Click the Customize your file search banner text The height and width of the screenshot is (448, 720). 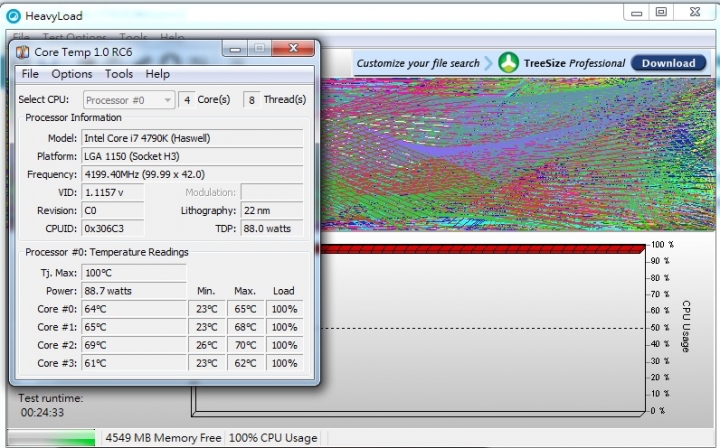tap(418, 63)
